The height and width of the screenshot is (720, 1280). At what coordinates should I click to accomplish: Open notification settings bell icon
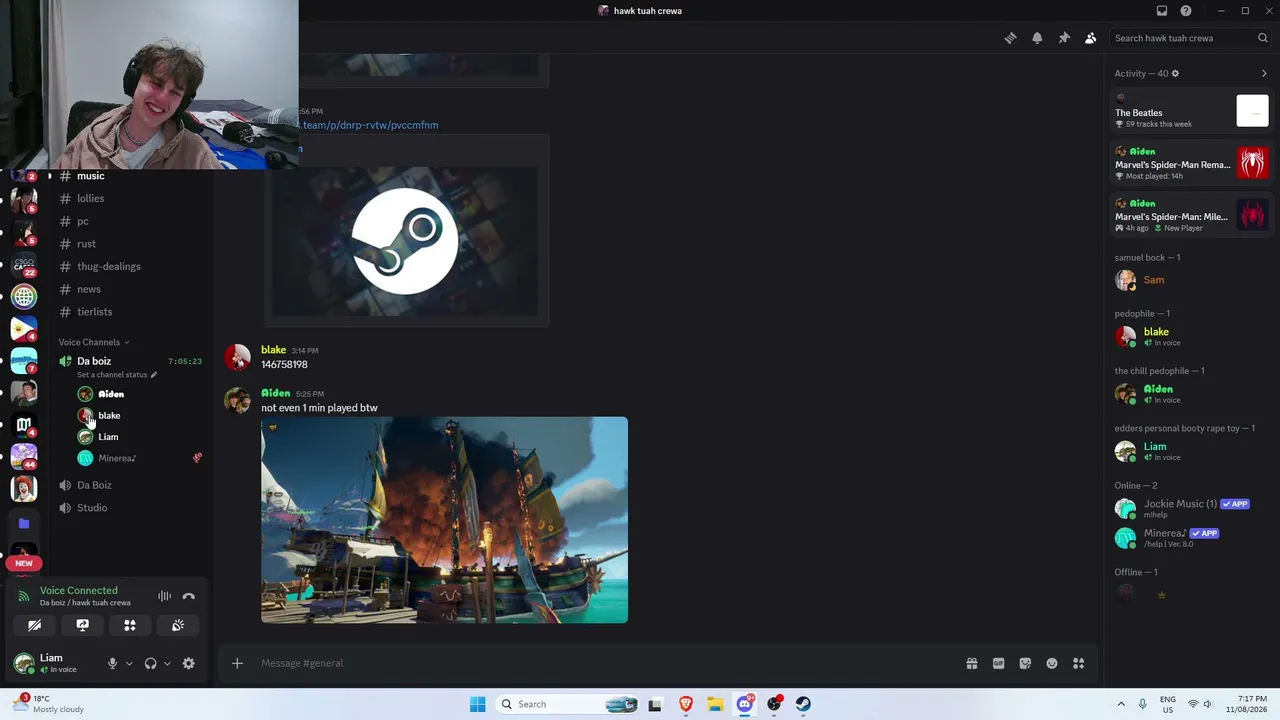pyautogui.click(x=1037, y=38)
